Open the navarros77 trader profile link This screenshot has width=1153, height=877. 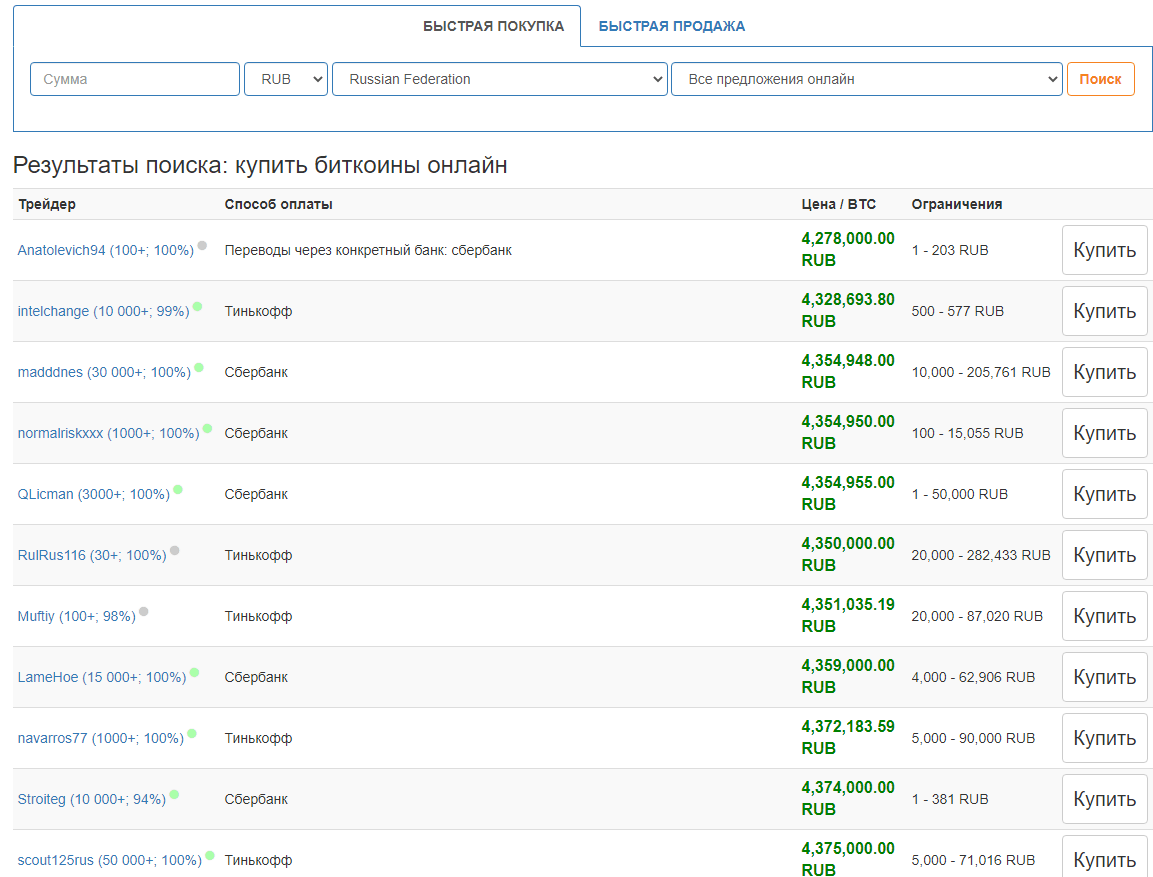[100, 738]
